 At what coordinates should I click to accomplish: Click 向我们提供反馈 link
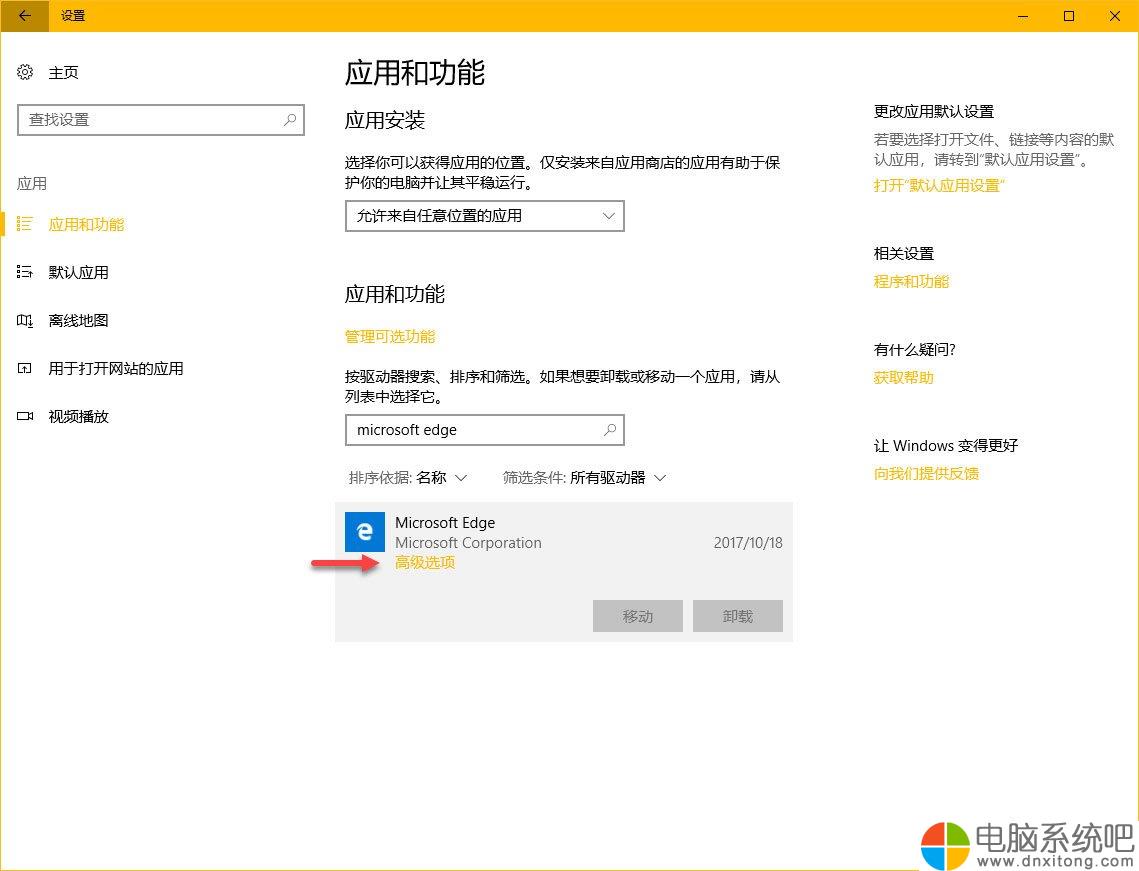tap(926, 474)
